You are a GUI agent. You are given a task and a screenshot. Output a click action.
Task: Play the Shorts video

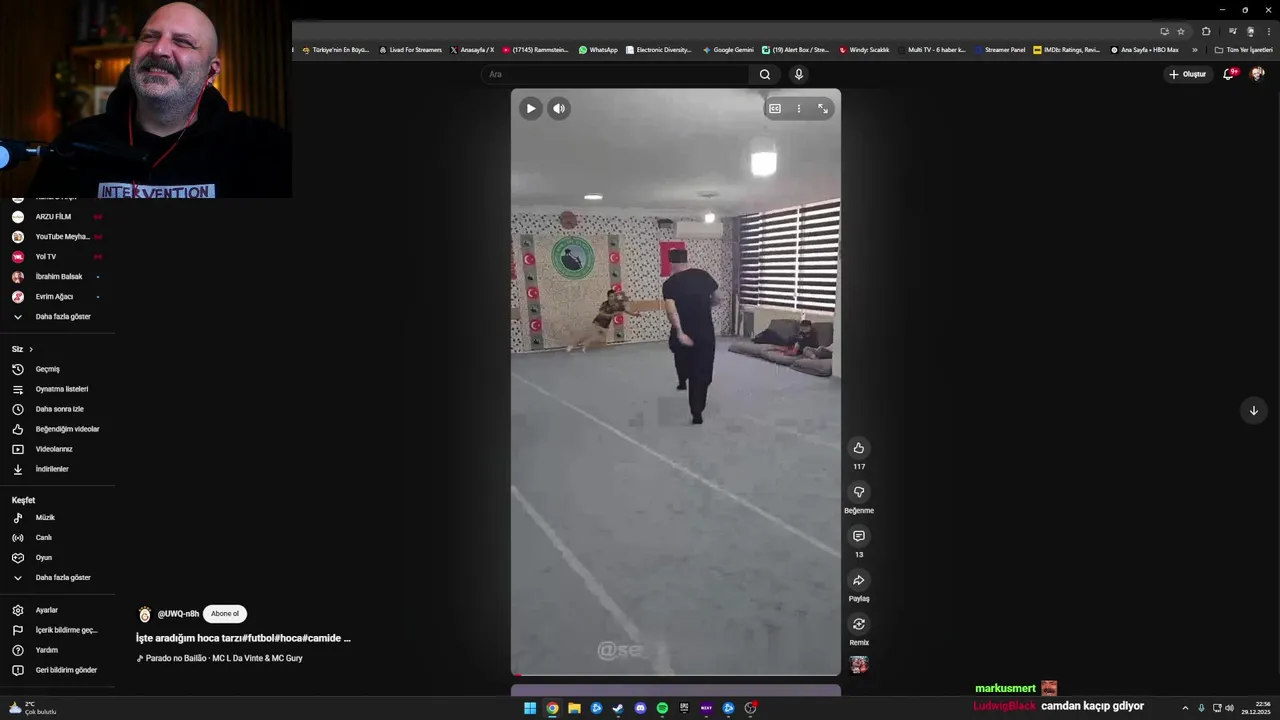pyautogui.click(x=531, y=108)
